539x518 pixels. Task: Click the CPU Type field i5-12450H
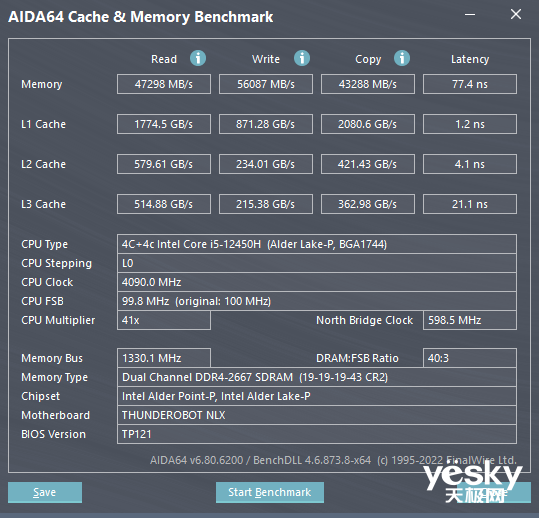[x=317, y=244]
